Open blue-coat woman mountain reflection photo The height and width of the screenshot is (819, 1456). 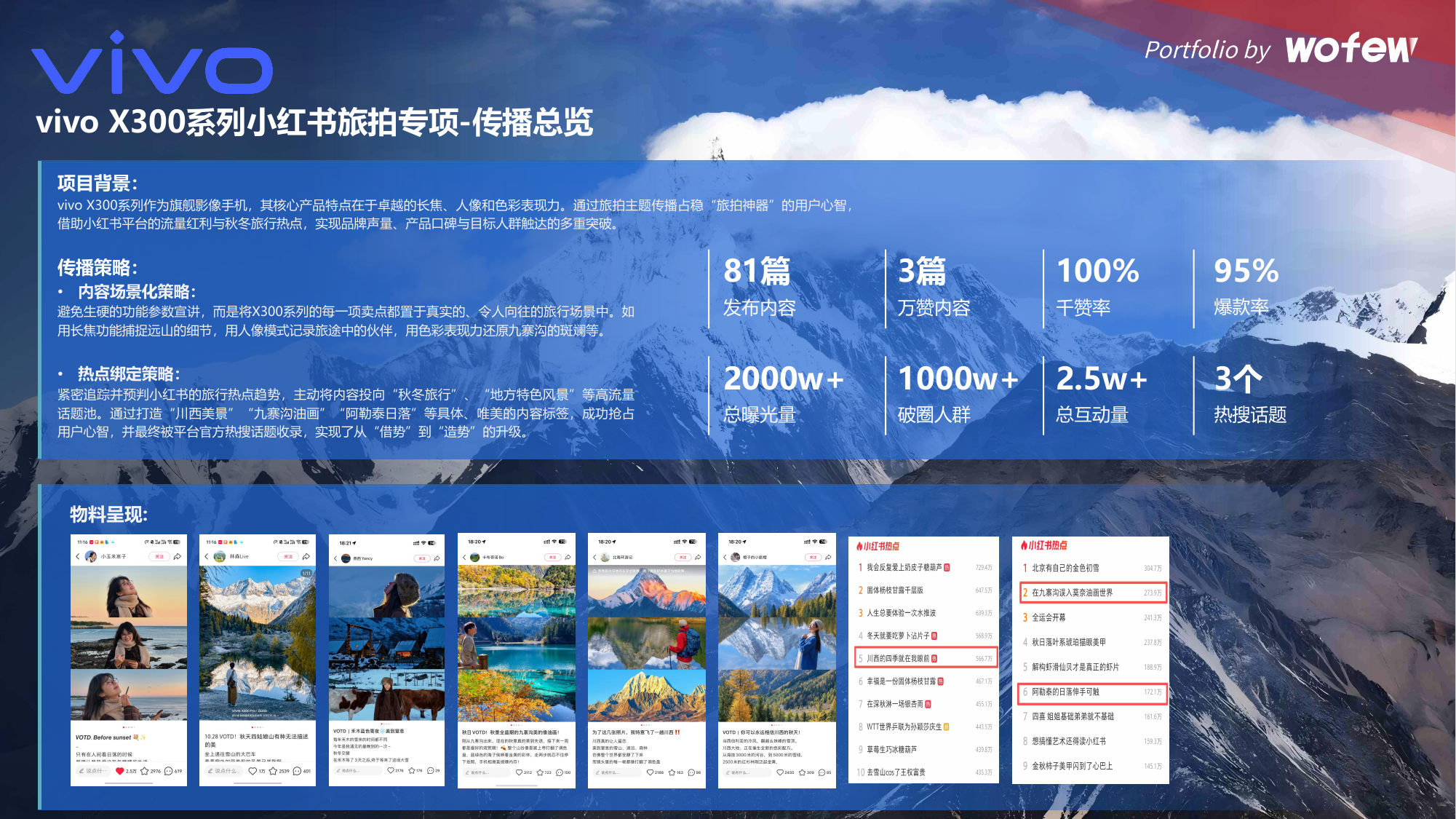tap(777, 644)
